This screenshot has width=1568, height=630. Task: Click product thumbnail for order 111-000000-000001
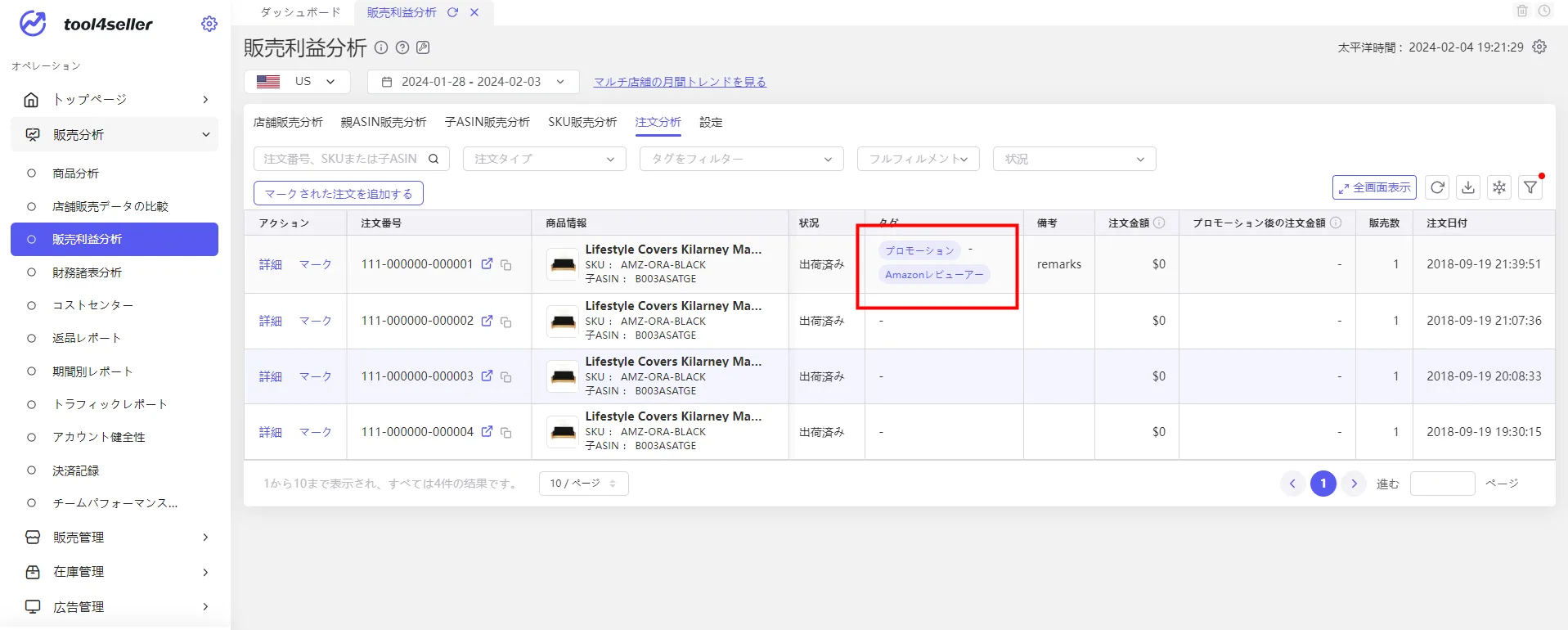click(563, 264)
